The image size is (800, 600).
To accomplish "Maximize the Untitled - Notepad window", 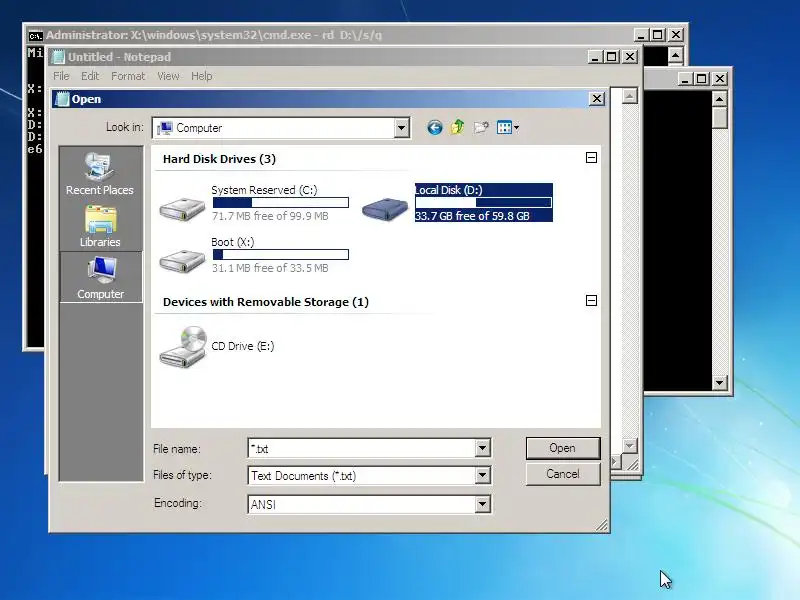I will pyautogui.click(x=612, y=57).
